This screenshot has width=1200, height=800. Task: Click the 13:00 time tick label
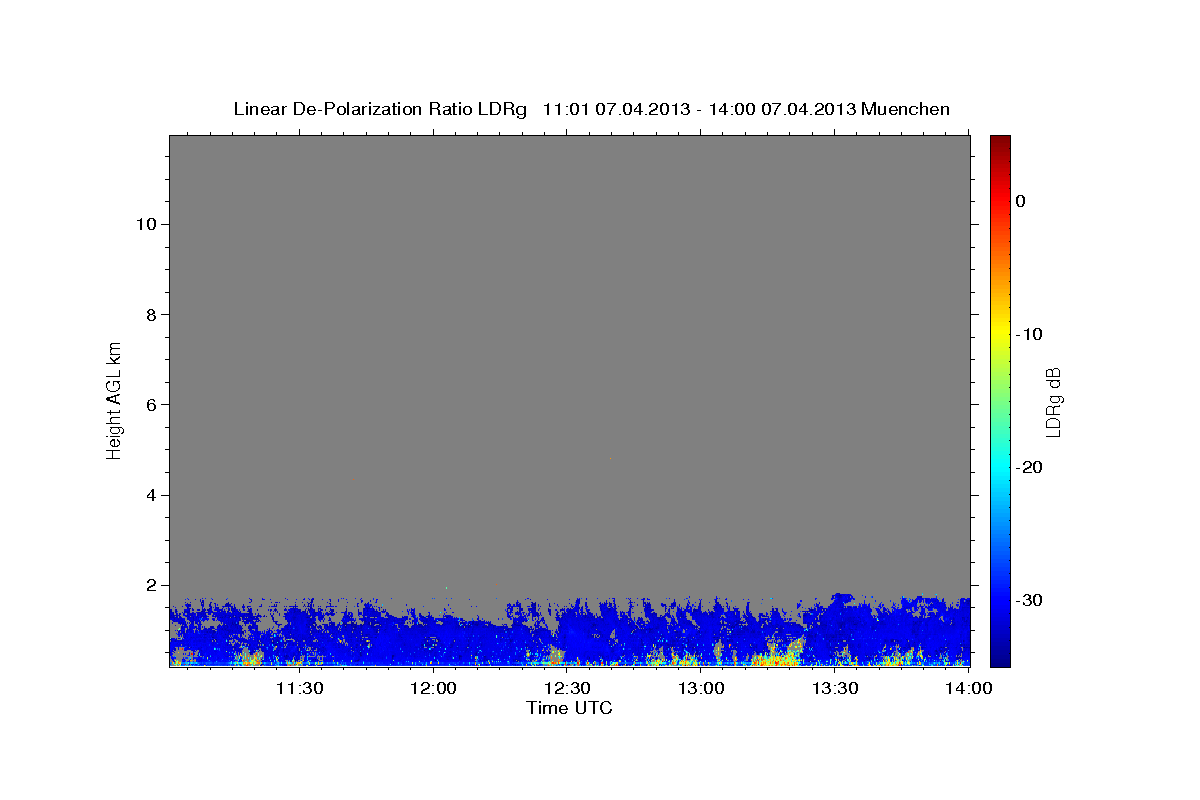[702, 688]
